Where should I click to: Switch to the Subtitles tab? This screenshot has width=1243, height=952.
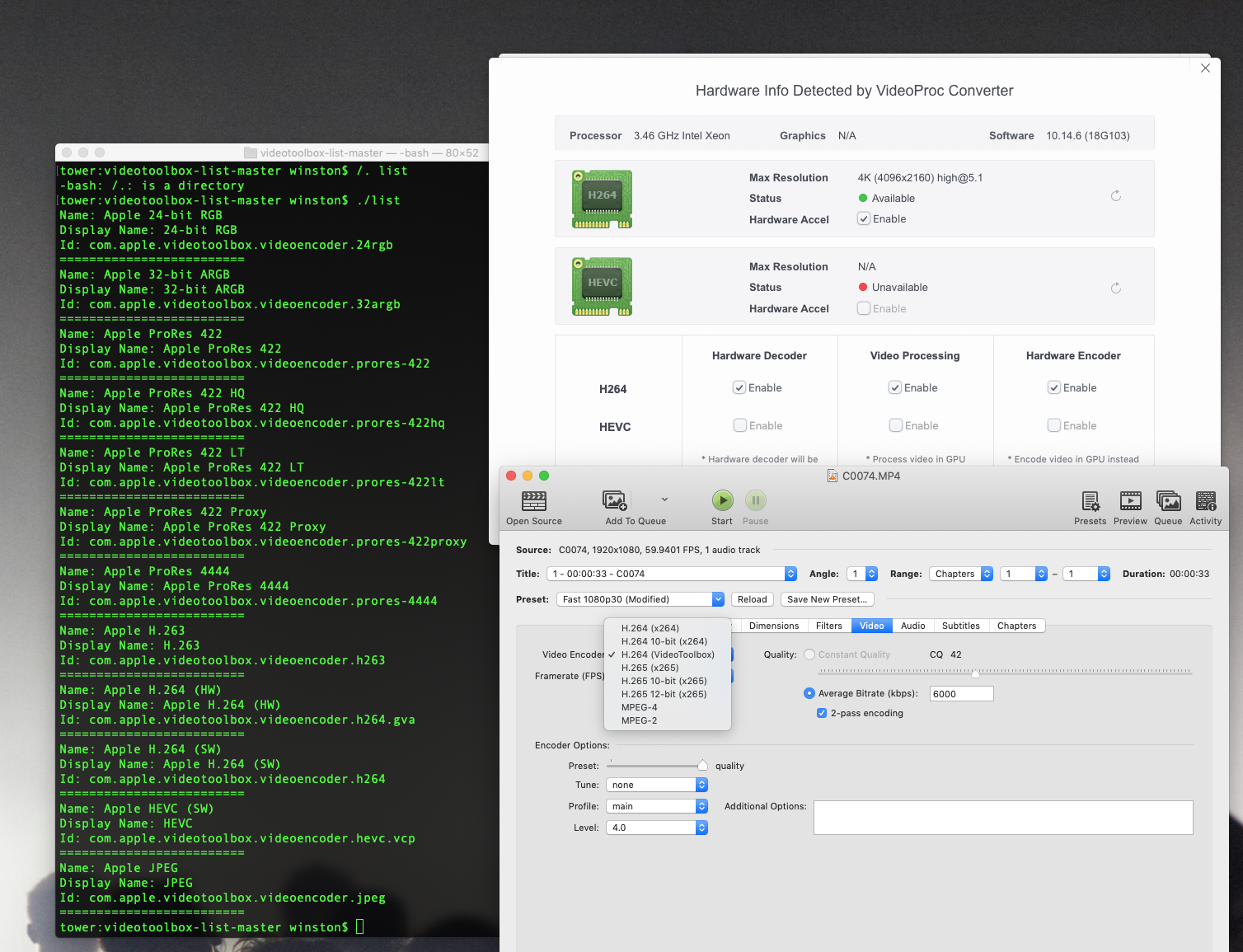[x=961, y=626]
